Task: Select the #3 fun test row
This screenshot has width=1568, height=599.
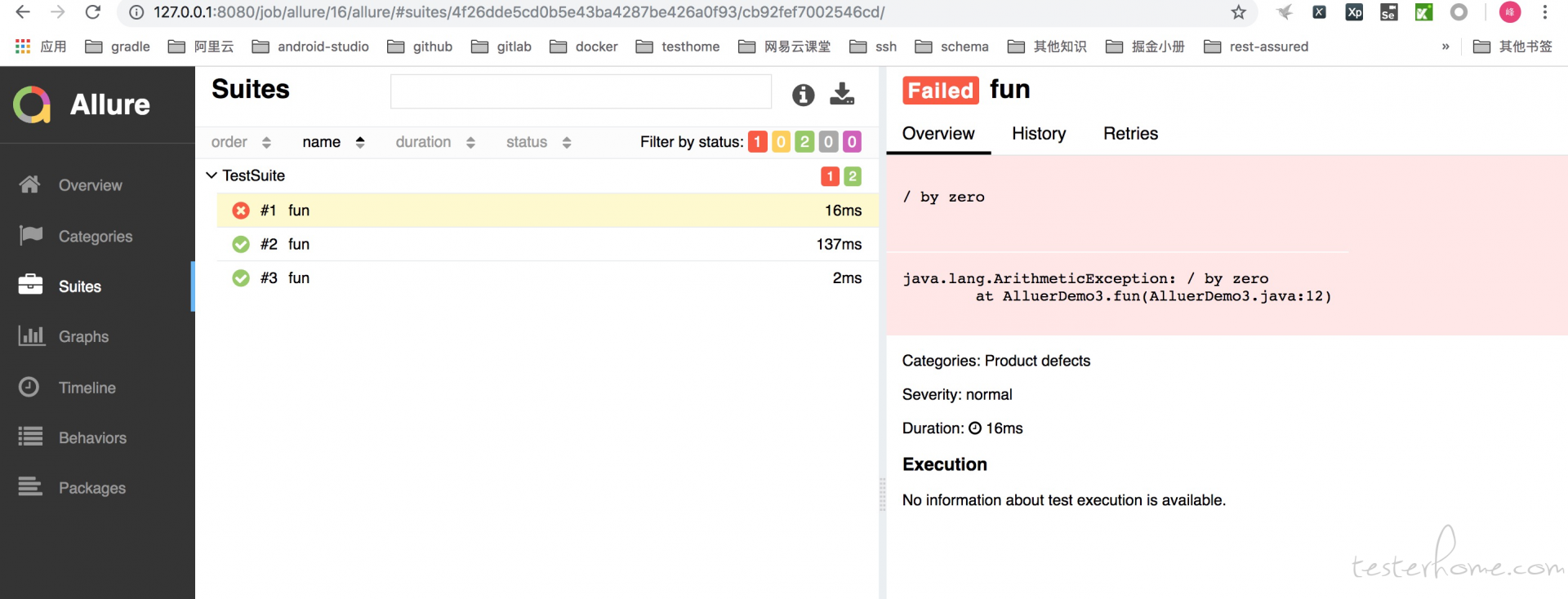Action: click(x=547, y=278)
